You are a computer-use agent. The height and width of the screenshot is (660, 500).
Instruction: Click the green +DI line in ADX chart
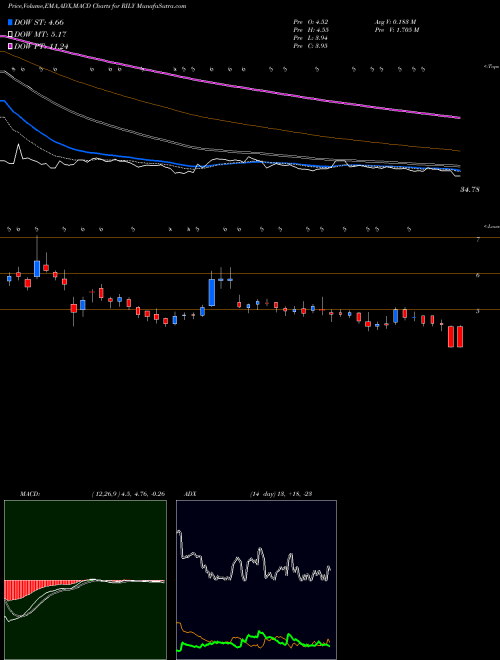click(255, 640)
